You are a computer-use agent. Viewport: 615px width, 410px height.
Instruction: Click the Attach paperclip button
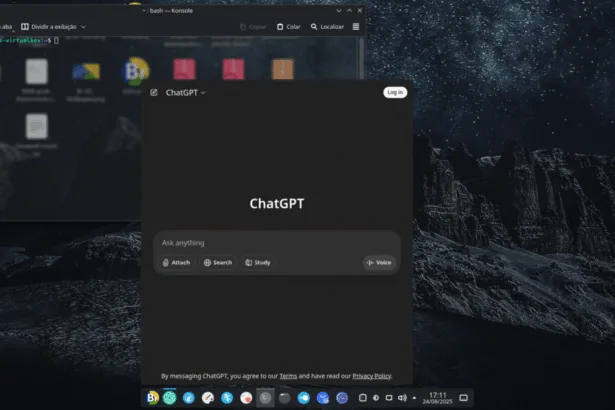coord(176,262)
